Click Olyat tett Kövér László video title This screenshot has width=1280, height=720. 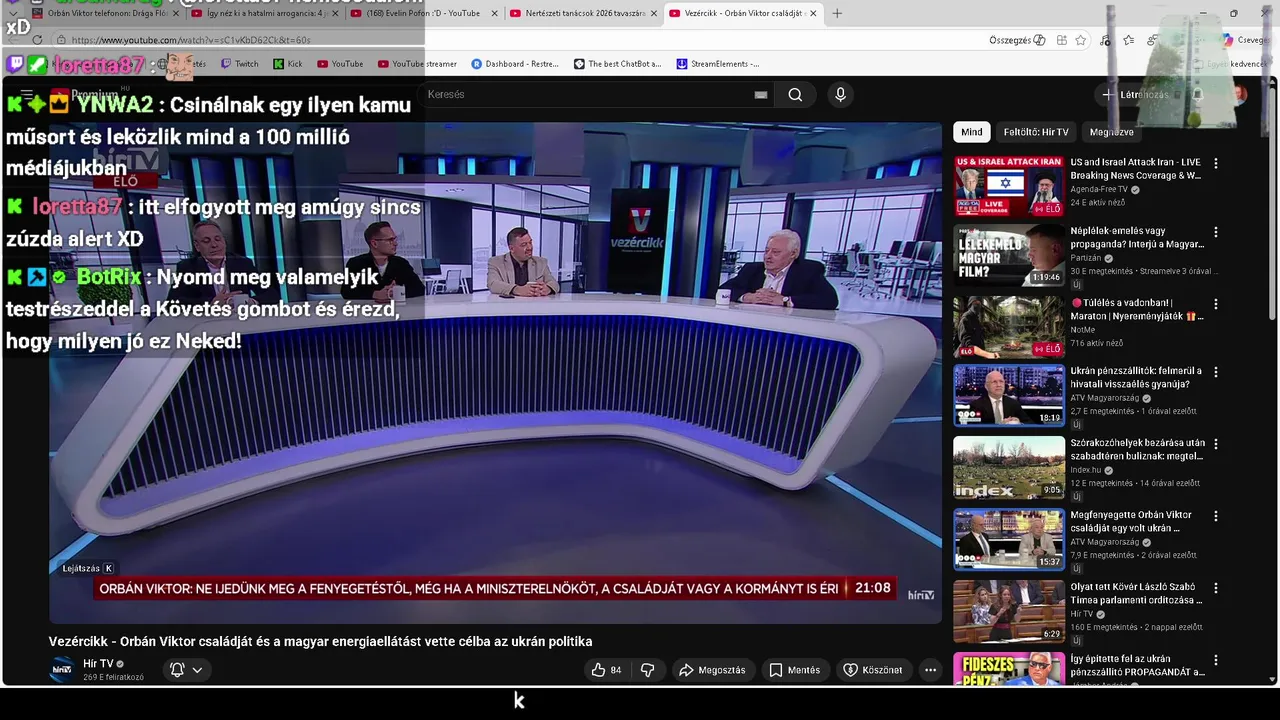1137,593
